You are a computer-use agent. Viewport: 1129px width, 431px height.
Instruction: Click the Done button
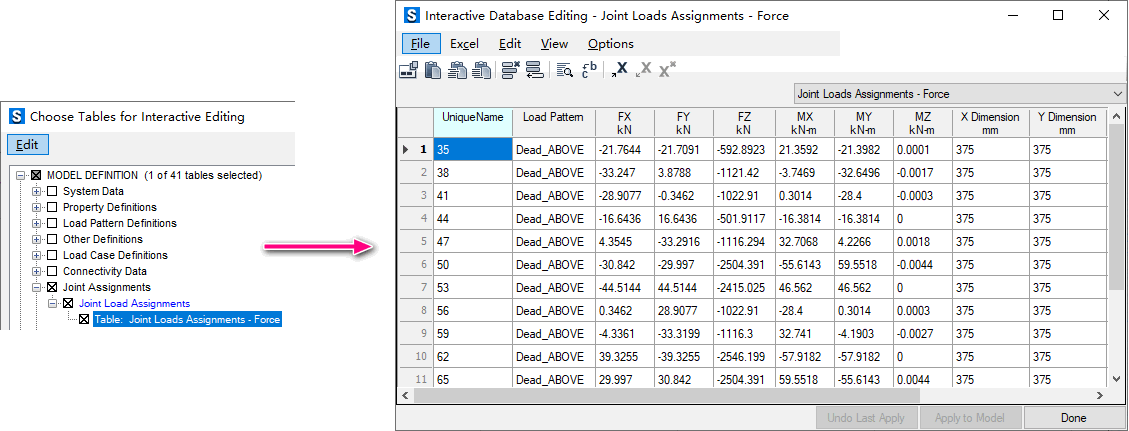click(1073, 418)
